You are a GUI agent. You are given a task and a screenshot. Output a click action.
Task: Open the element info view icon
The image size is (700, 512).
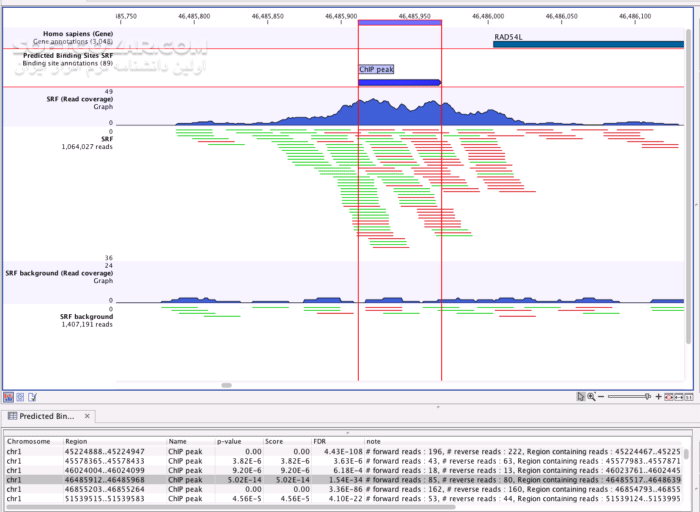pos(33,397)
